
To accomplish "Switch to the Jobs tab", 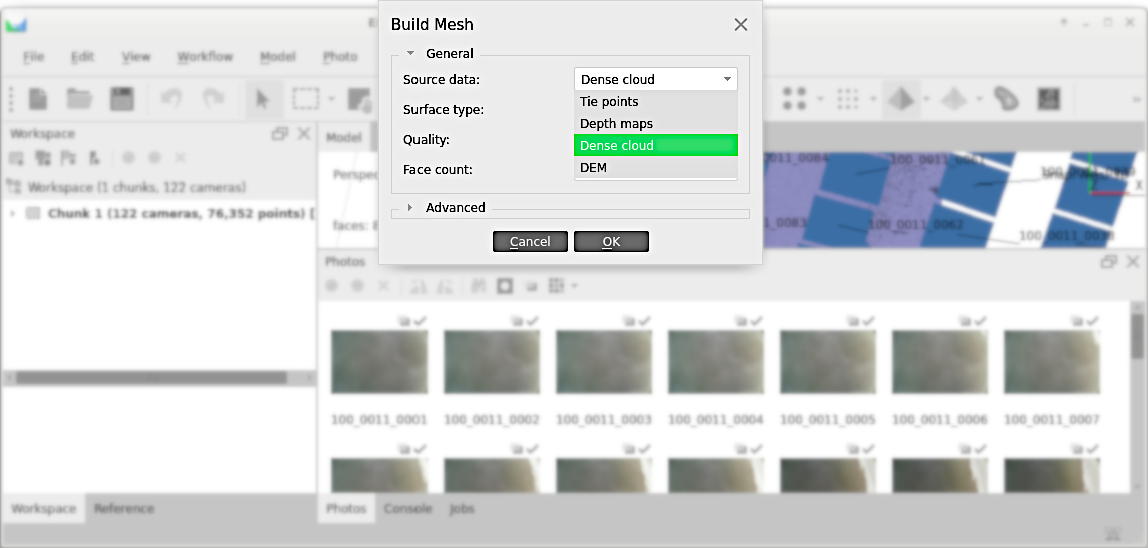I will point(462,508).
